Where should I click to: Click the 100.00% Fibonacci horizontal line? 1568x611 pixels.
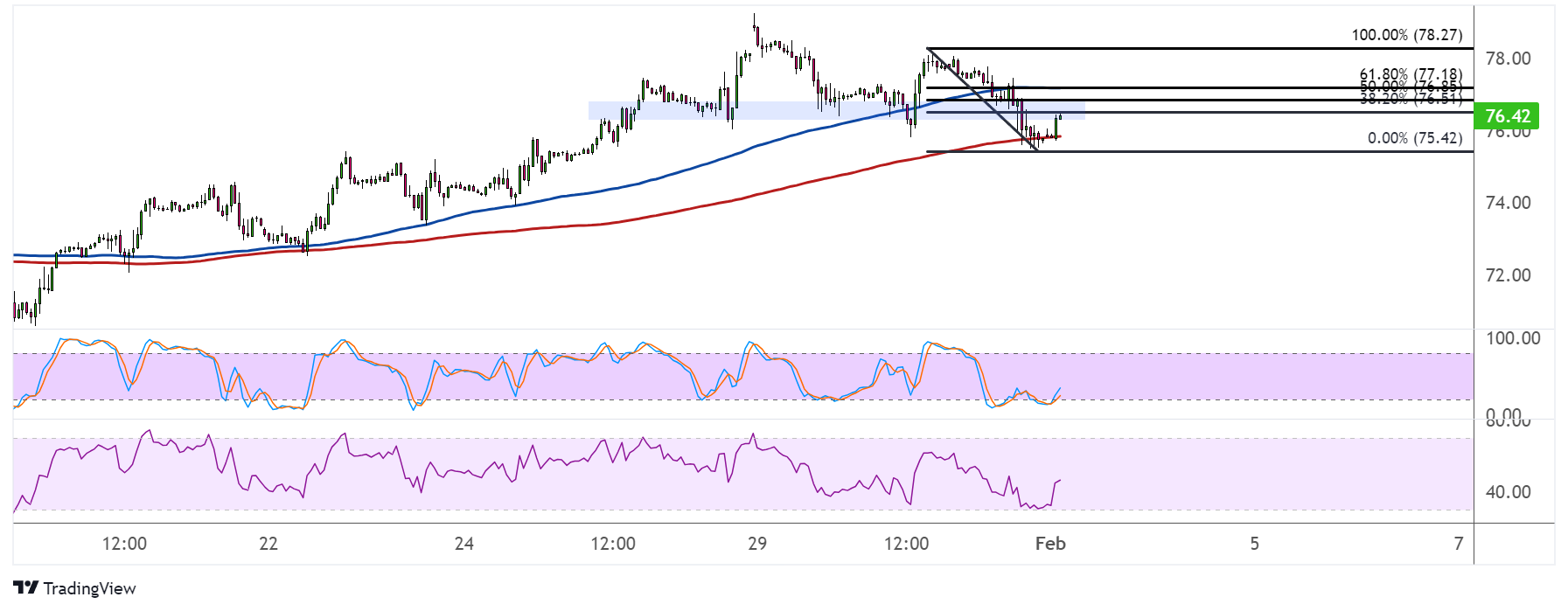[1200, 48]
